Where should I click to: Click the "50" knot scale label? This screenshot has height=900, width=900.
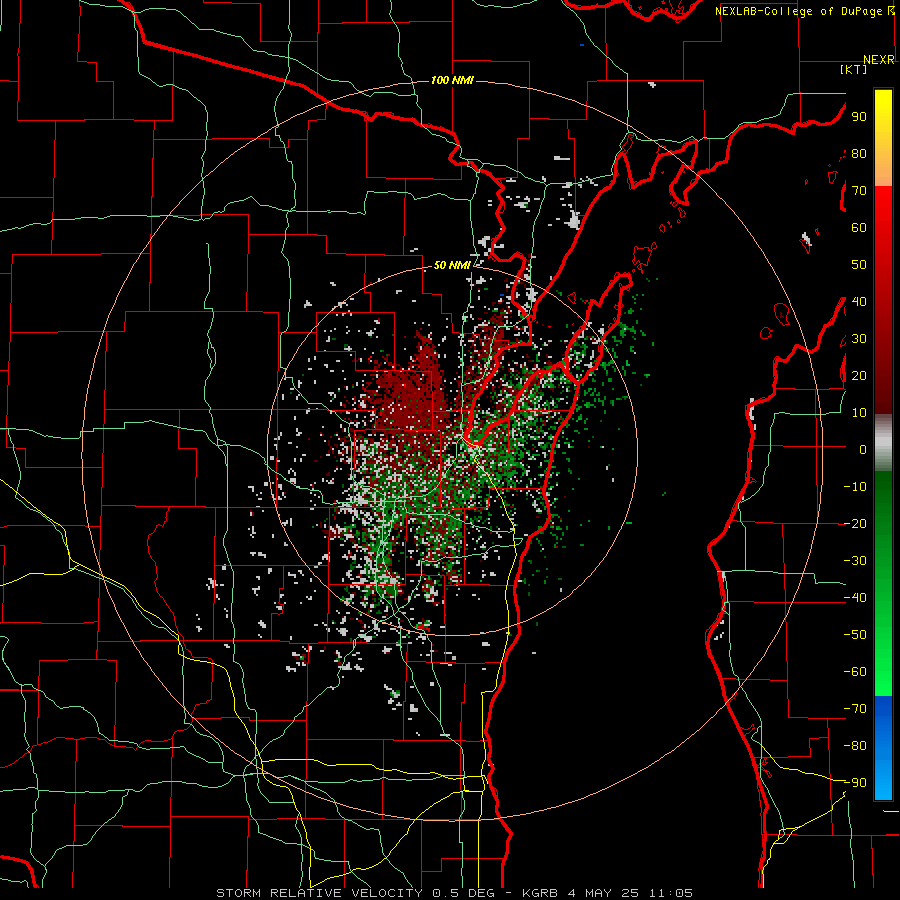click(x=859, y=265)
